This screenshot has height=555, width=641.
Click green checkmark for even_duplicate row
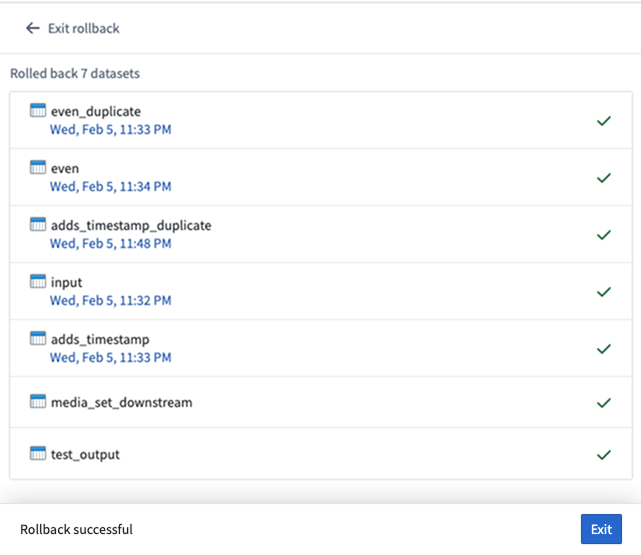[x=603, y=121]
